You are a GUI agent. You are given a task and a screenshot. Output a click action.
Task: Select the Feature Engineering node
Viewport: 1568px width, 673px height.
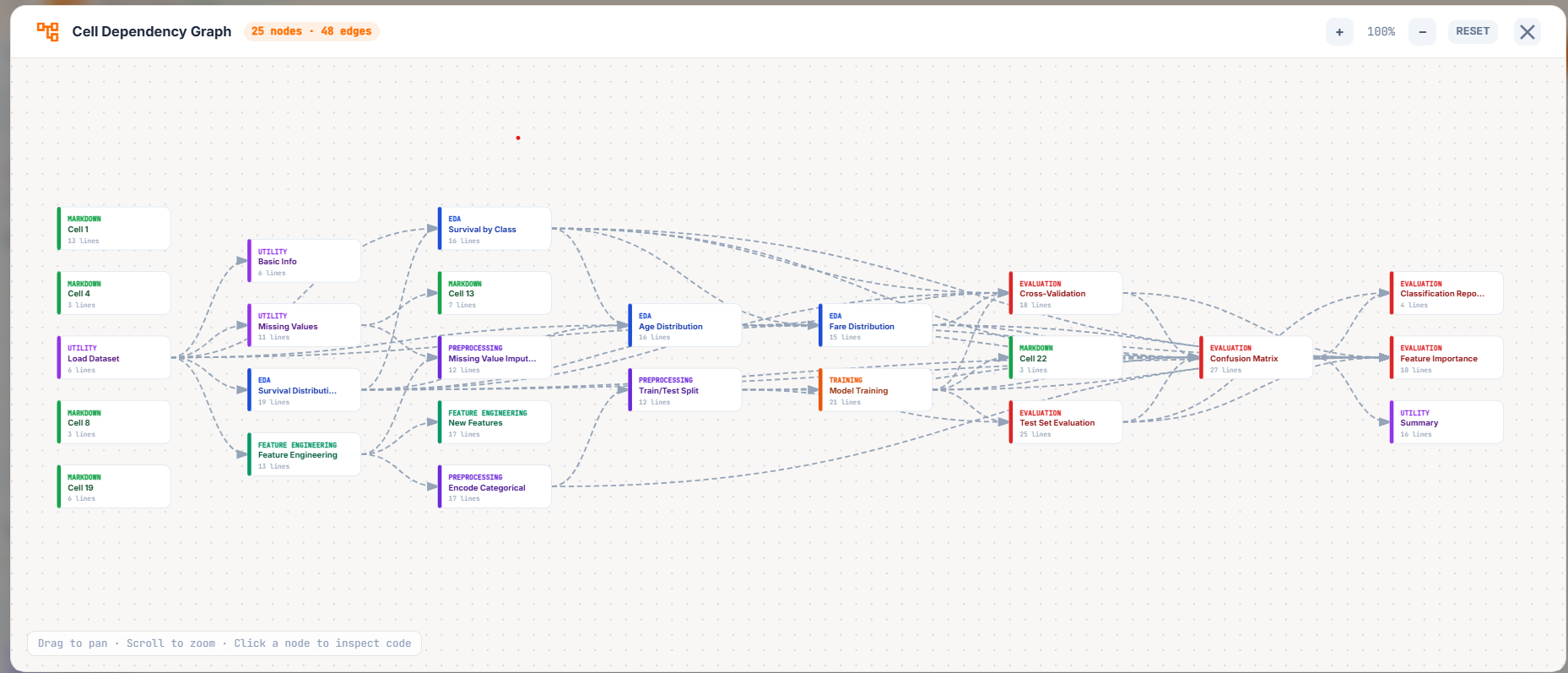305,454
